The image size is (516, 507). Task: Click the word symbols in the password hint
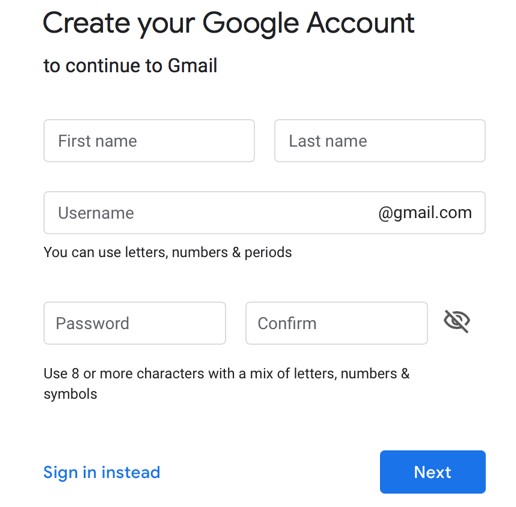[70, 394]
